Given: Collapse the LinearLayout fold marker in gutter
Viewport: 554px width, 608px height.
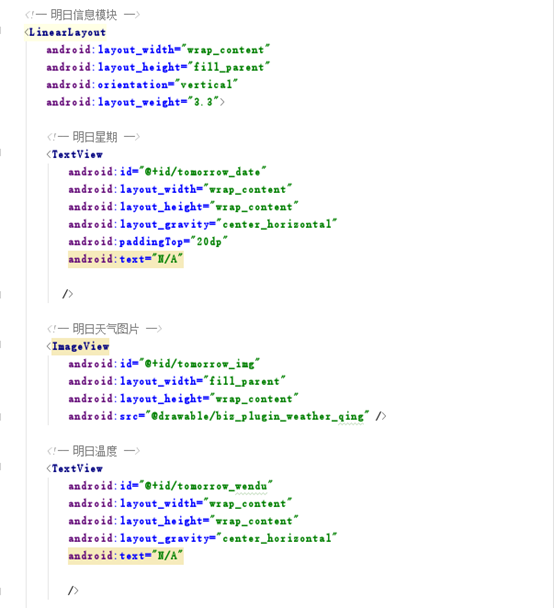Looking at the screenshot, I should pos(1,30).
